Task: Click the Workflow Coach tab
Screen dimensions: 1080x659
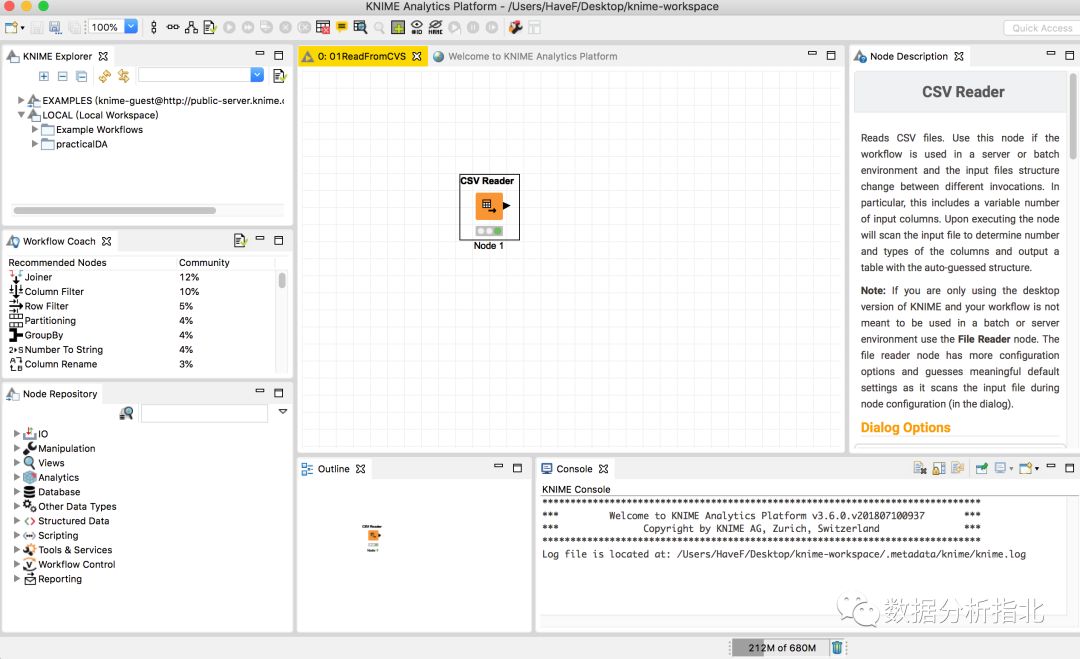Action: pyautogui.click(x=59, y=241)
